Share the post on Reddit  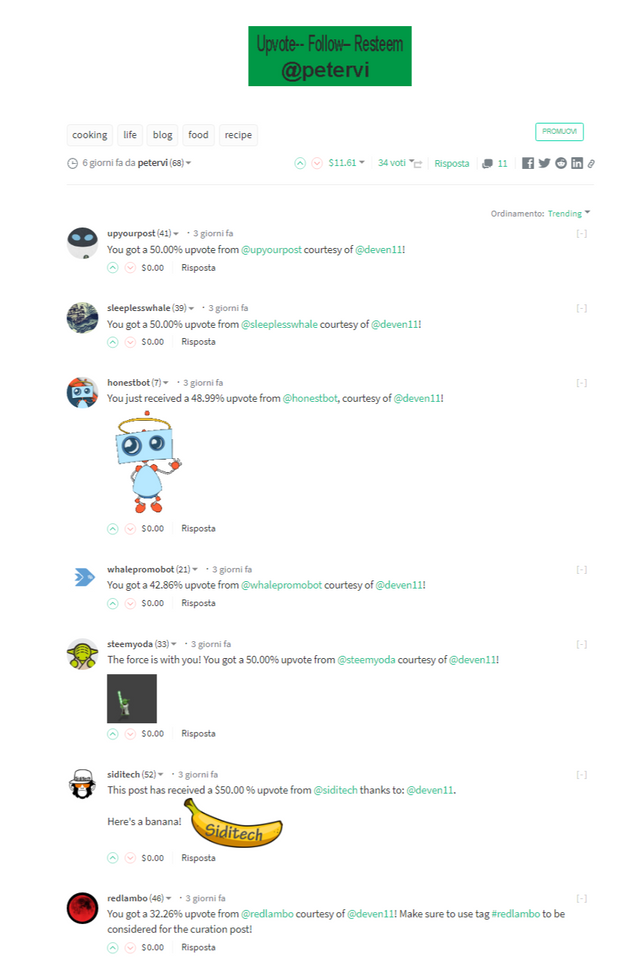[561, 163]
